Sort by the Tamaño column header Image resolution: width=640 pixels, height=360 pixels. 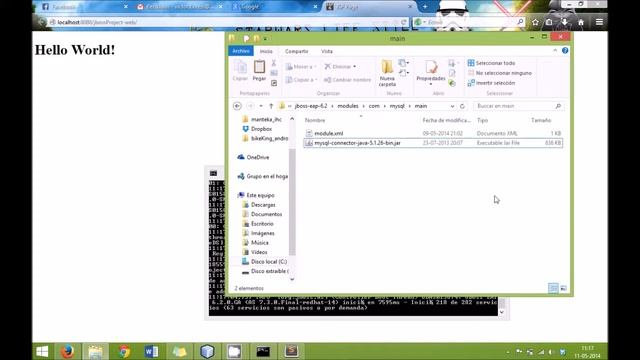[x=541, y=120]
